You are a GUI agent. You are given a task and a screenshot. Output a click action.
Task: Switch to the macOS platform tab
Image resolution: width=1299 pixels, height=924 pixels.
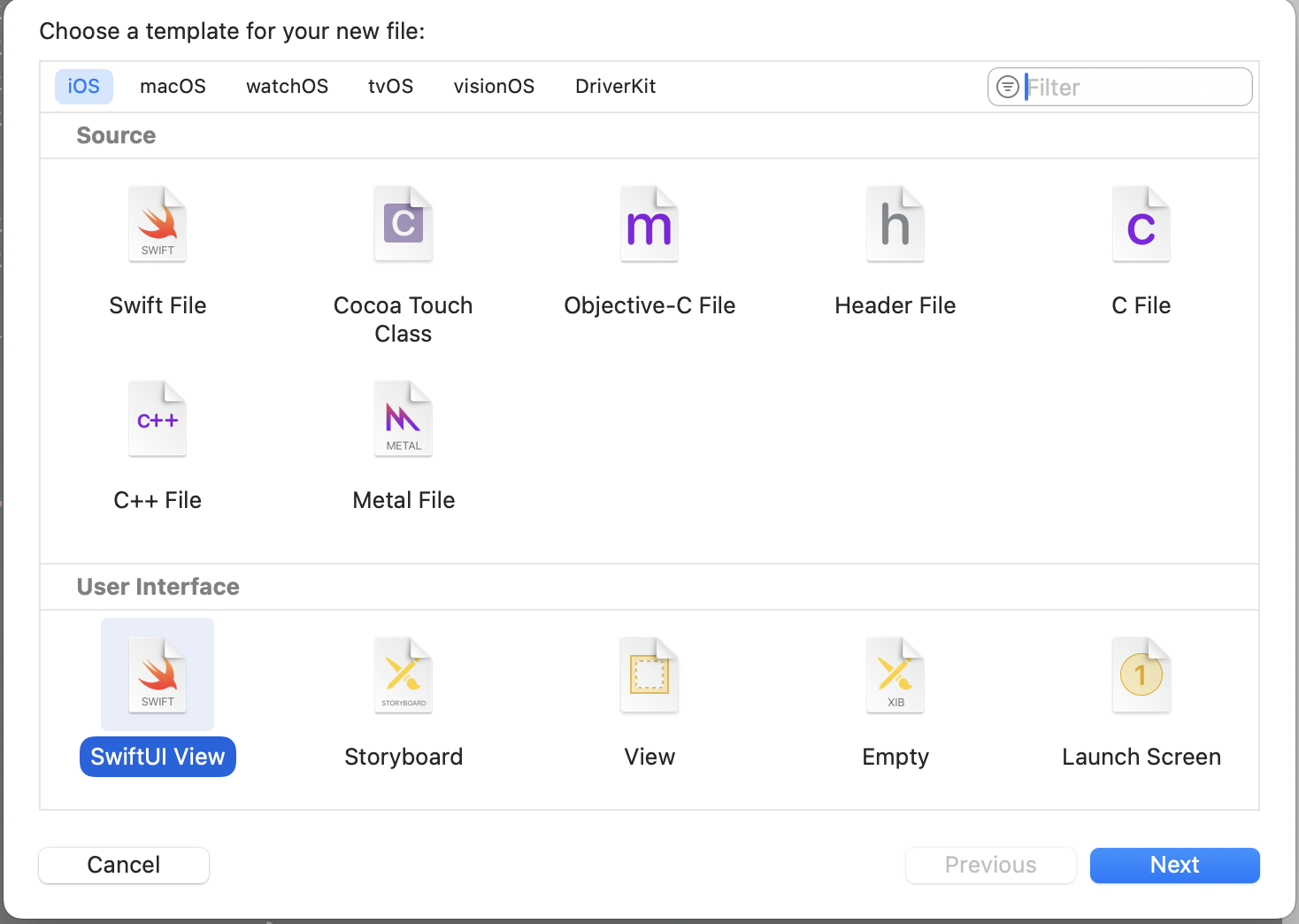(x=173, y=87)
